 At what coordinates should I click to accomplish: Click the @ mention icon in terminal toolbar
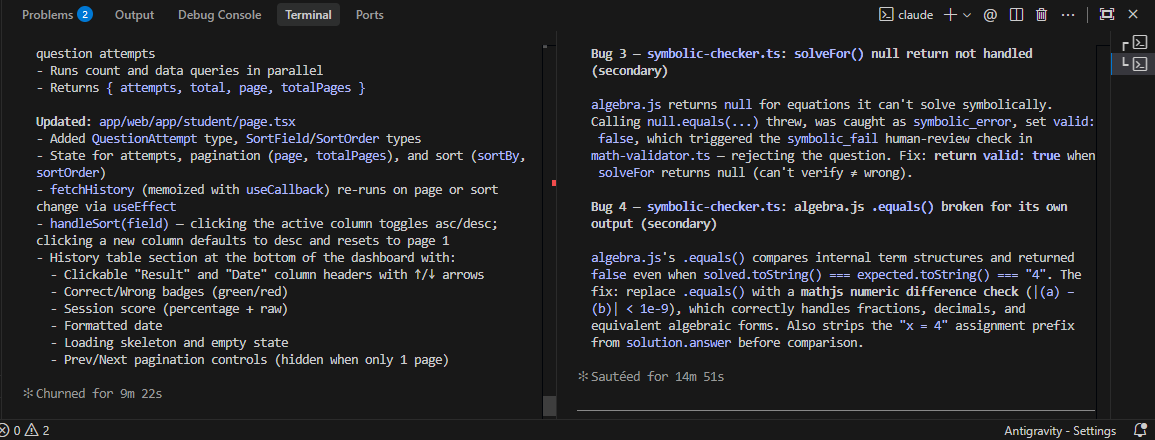(x=991, y=15)
